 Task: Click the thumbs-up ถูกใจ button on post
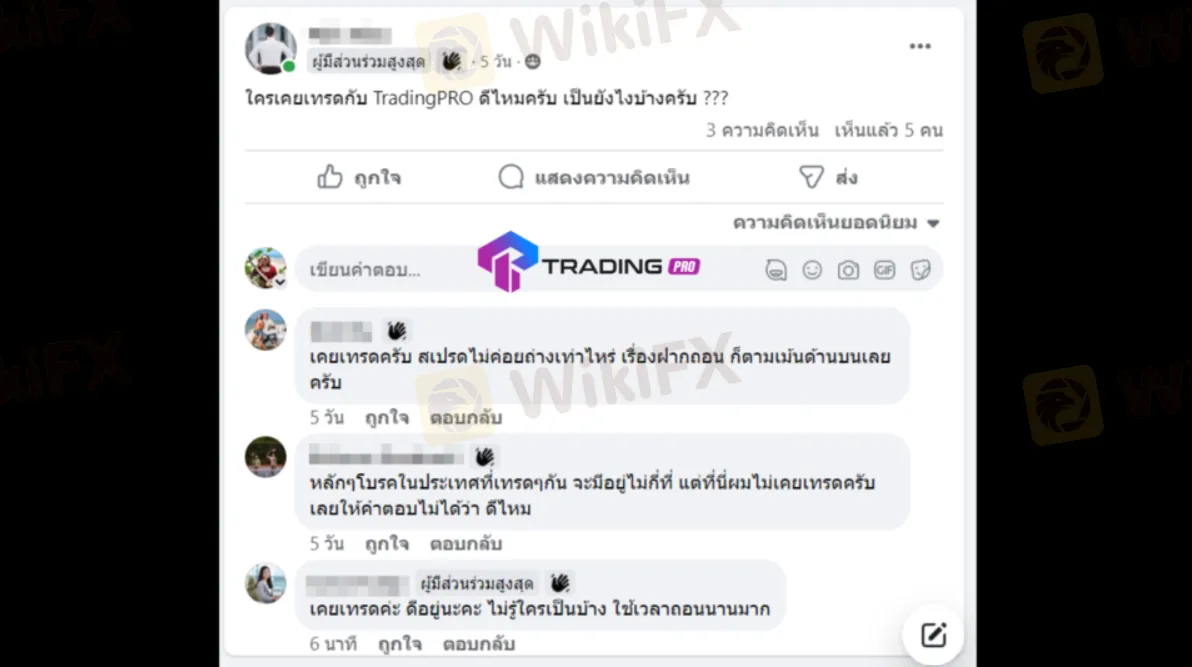(359, 177)
